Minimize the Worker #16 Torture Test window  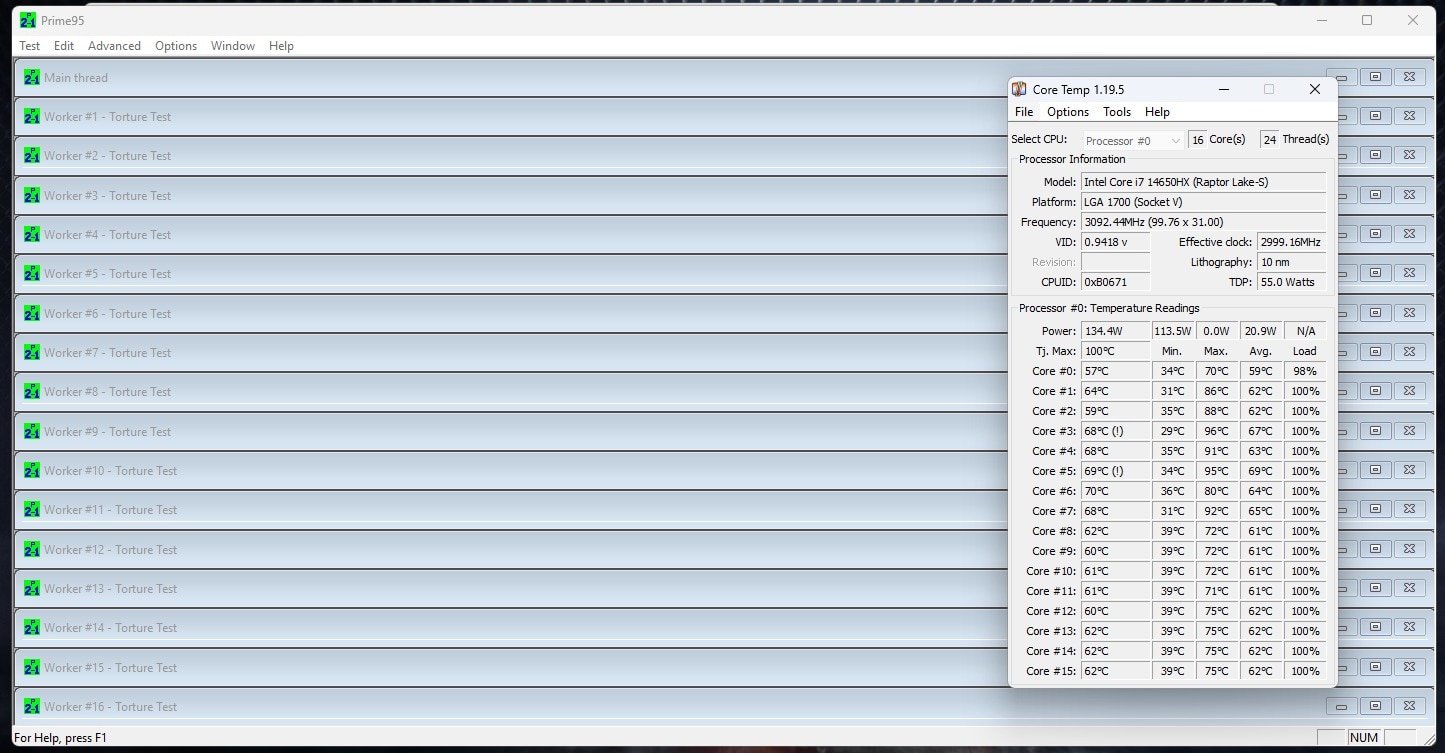(1341, 706)
